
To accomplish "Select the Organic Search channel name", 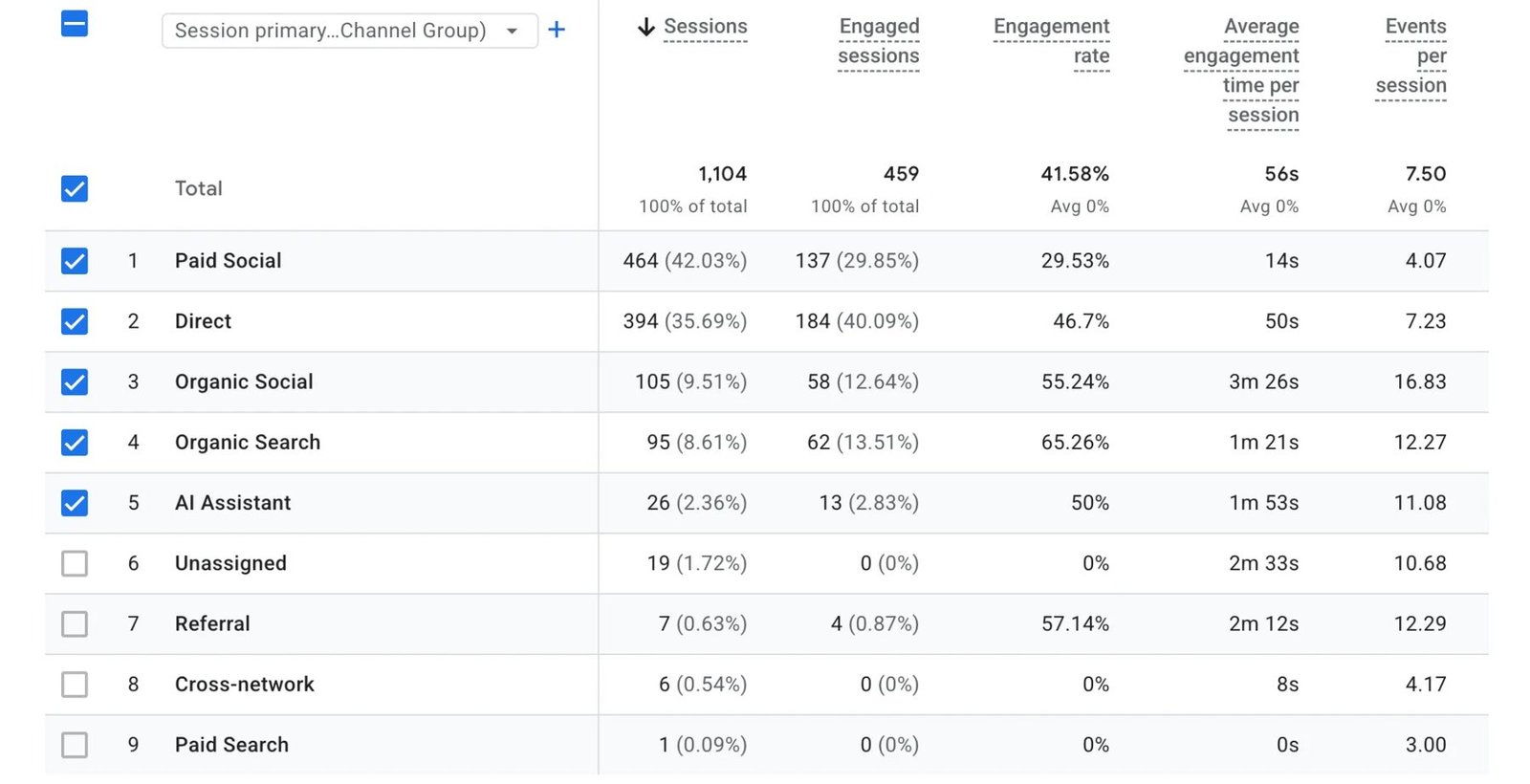I will point(248,442).
